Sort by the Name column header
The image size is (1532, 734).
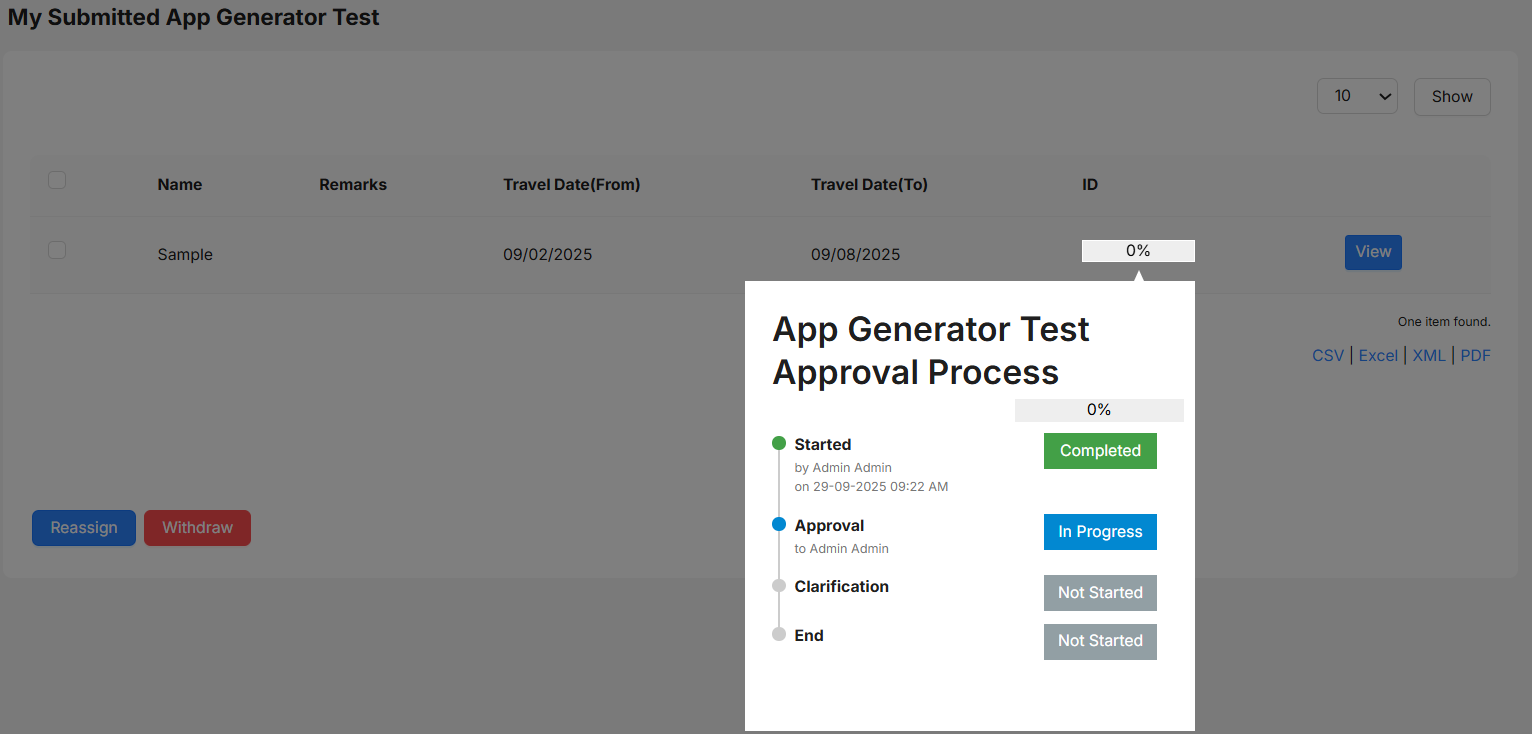click(180, 184)
